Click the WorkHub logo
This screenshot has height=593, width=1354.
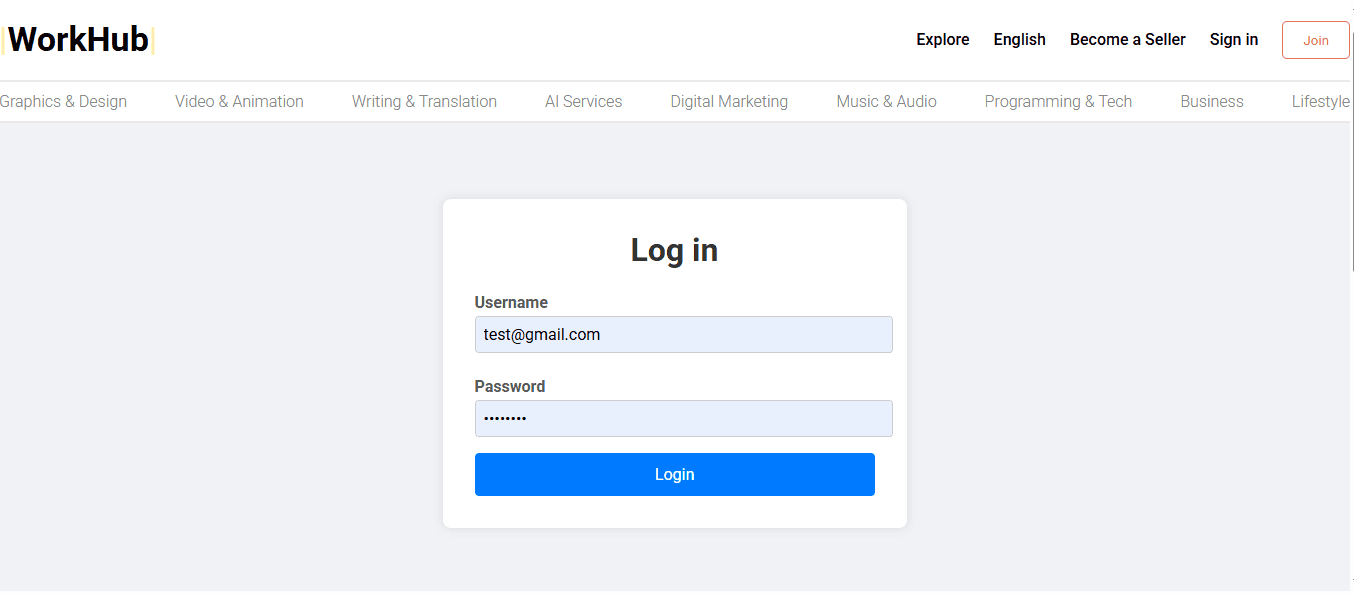tap(78, 38)
